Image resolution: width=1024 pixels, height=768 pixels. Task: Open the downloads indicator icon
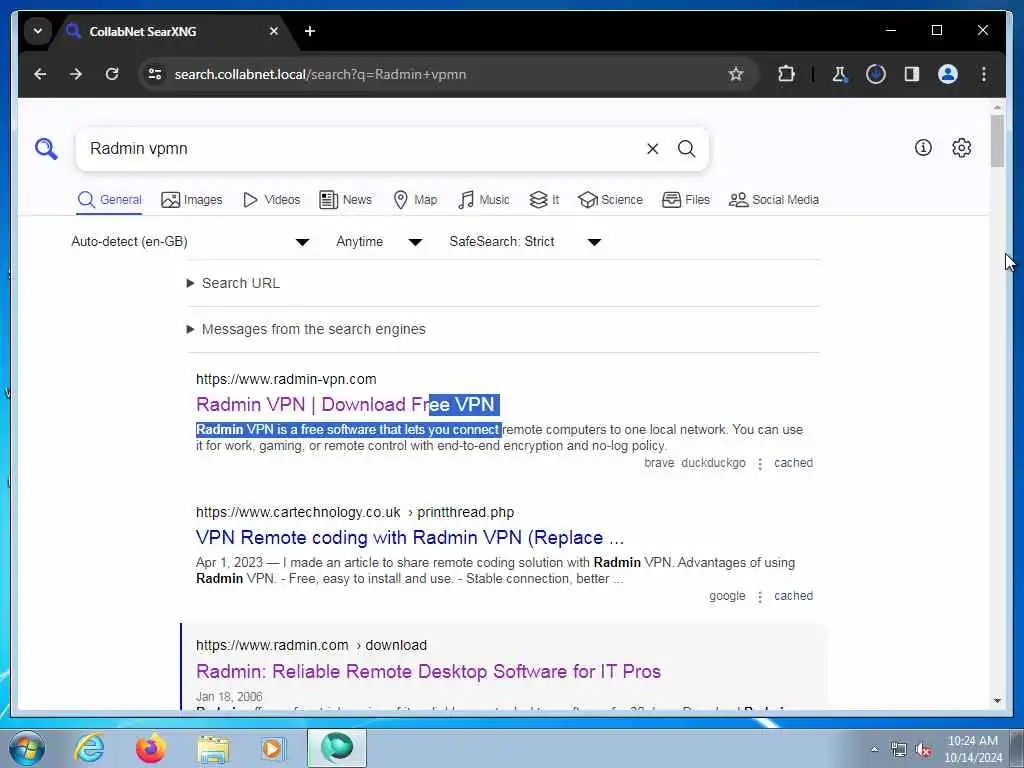click(x=876, y=74)
